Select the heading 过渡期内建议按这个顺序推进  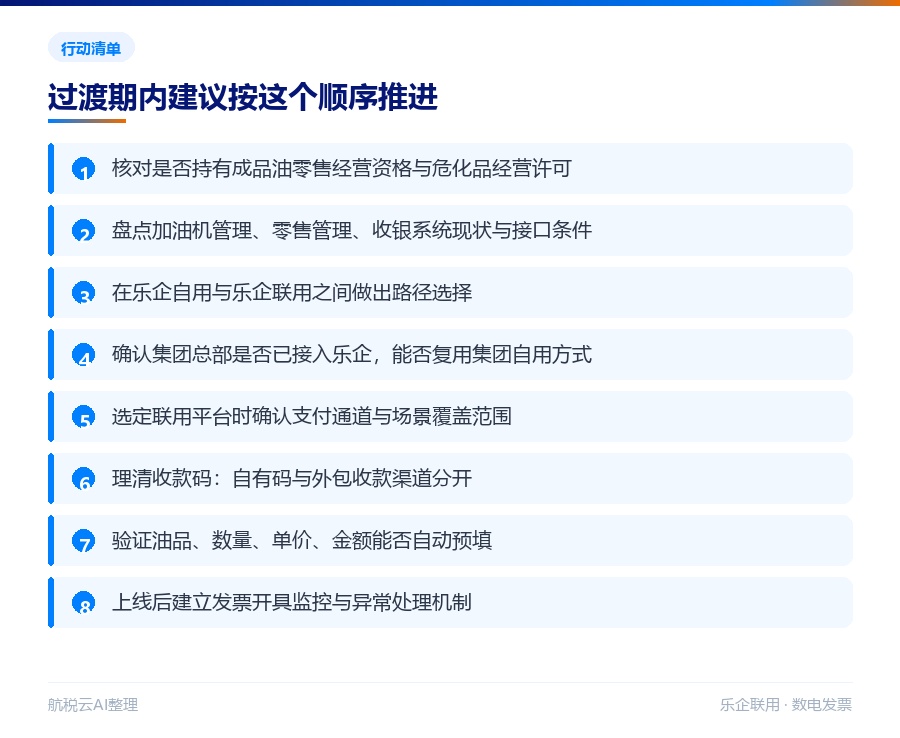pos(243,97)
